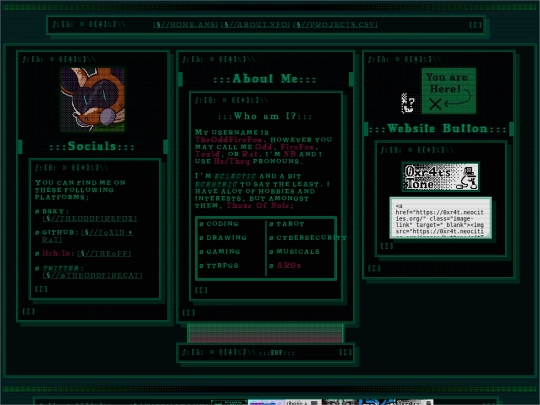The width and height of the screenshot is (540, 405).
Task: Click the 0xr4t's Tome website button image
Action: (x=440, y=177)
